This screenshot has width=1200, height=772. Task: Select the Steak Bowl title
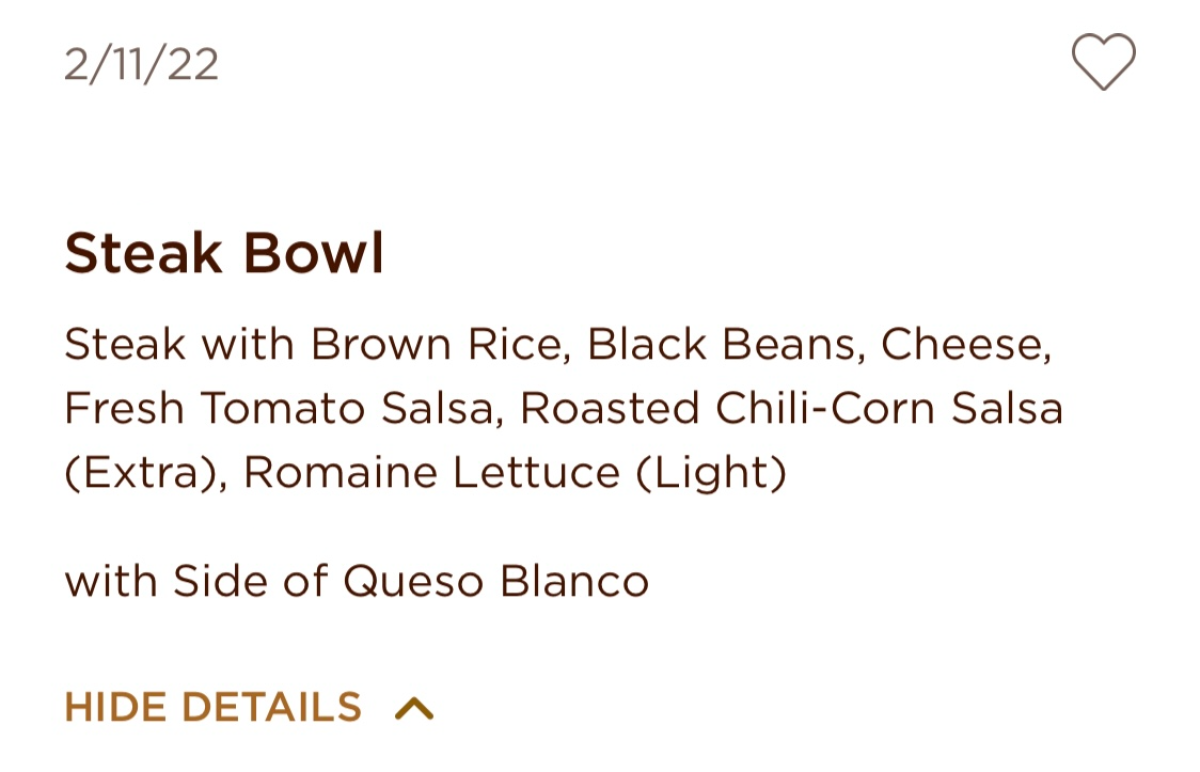pyautogui.click(x=224, y=254)
